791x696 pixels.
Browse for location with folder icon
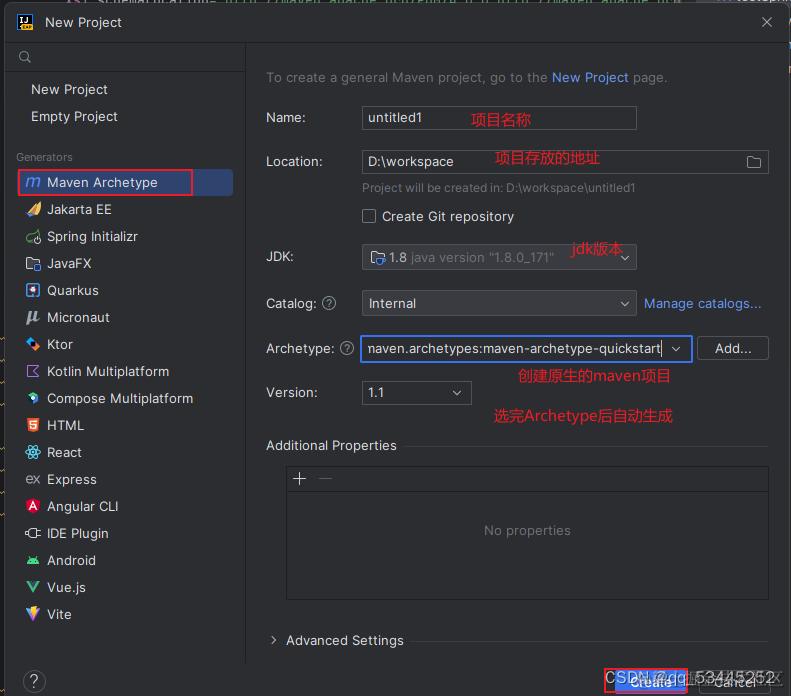[754, 162]
